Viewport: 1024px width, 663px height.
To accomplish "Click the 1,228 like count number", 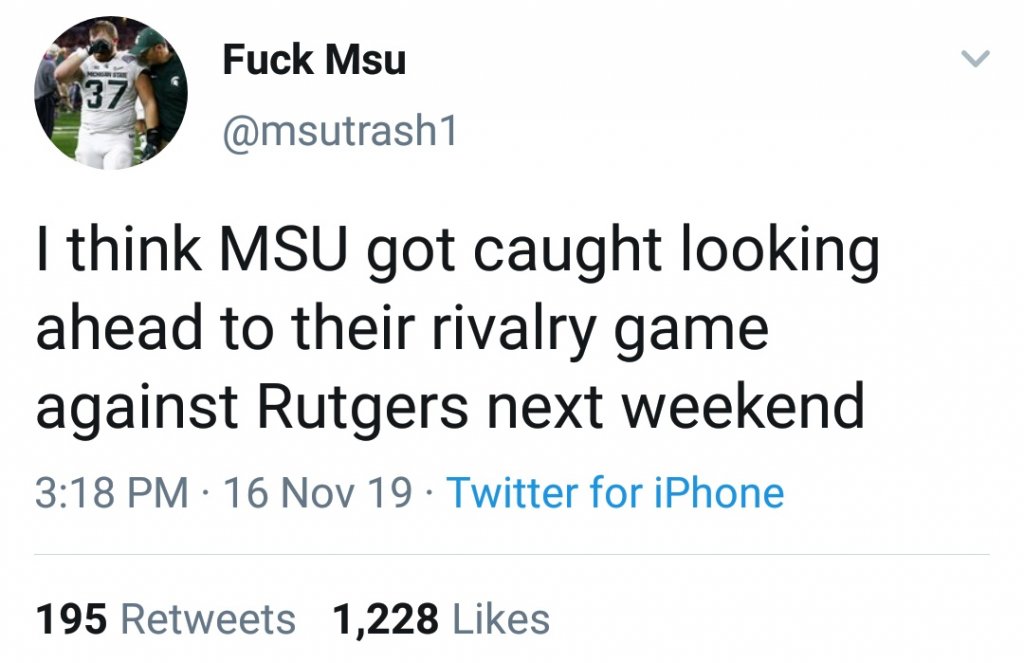I will pyautogui.click(x=386, y=619).
